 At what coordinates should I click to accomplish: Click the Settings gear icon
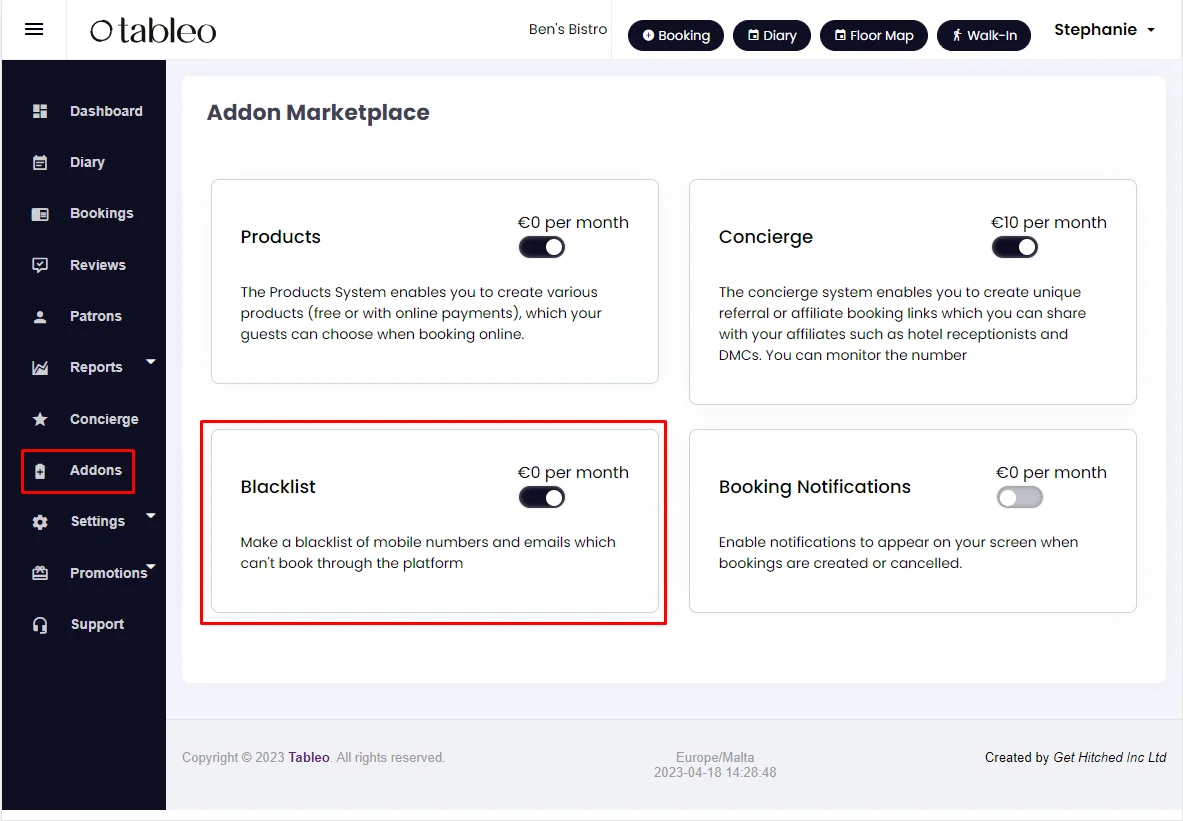(x=40, y=522)
